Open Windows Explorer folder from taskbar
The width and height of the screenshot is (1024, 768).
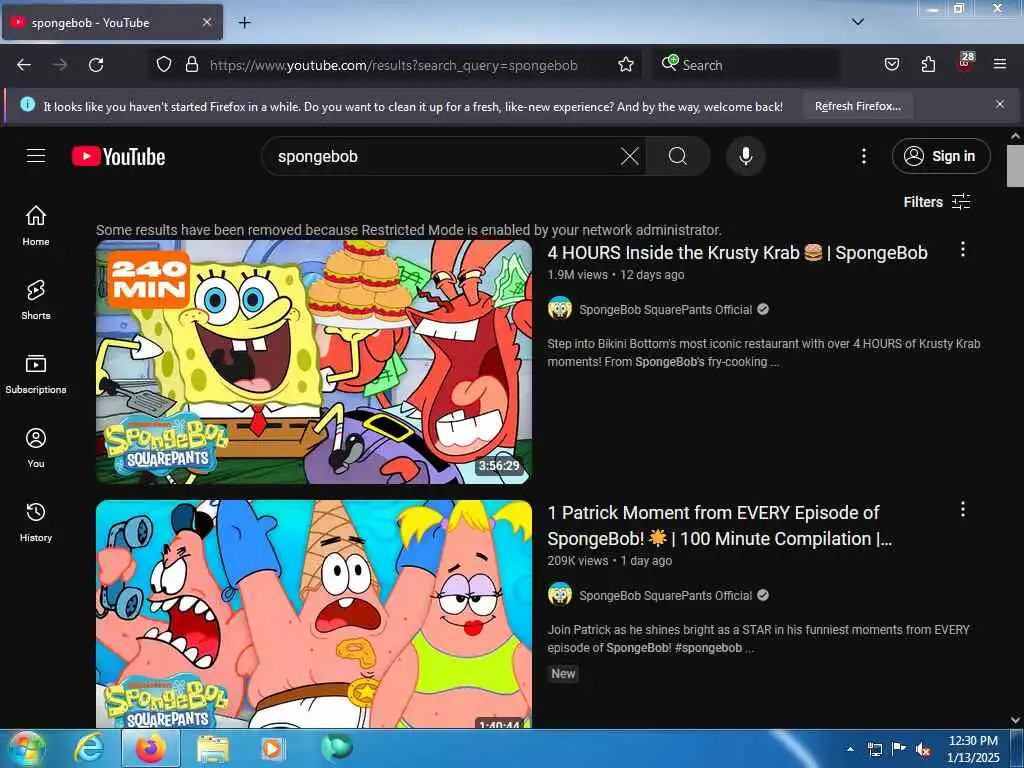[213, 748]
